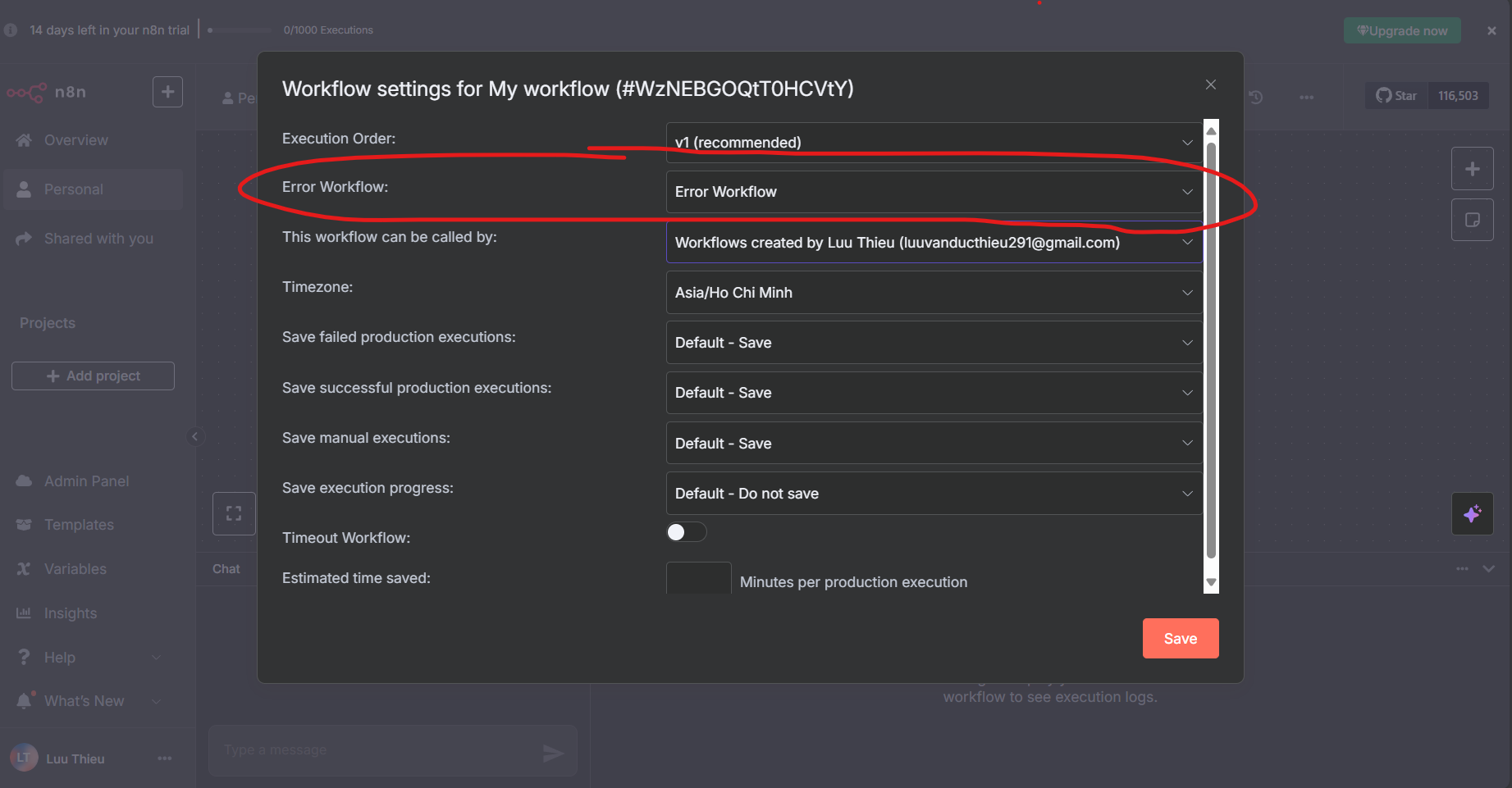Screen dimensions: 1512x788
Task: Open Overview in the sidebar
Action: point(94,140)
